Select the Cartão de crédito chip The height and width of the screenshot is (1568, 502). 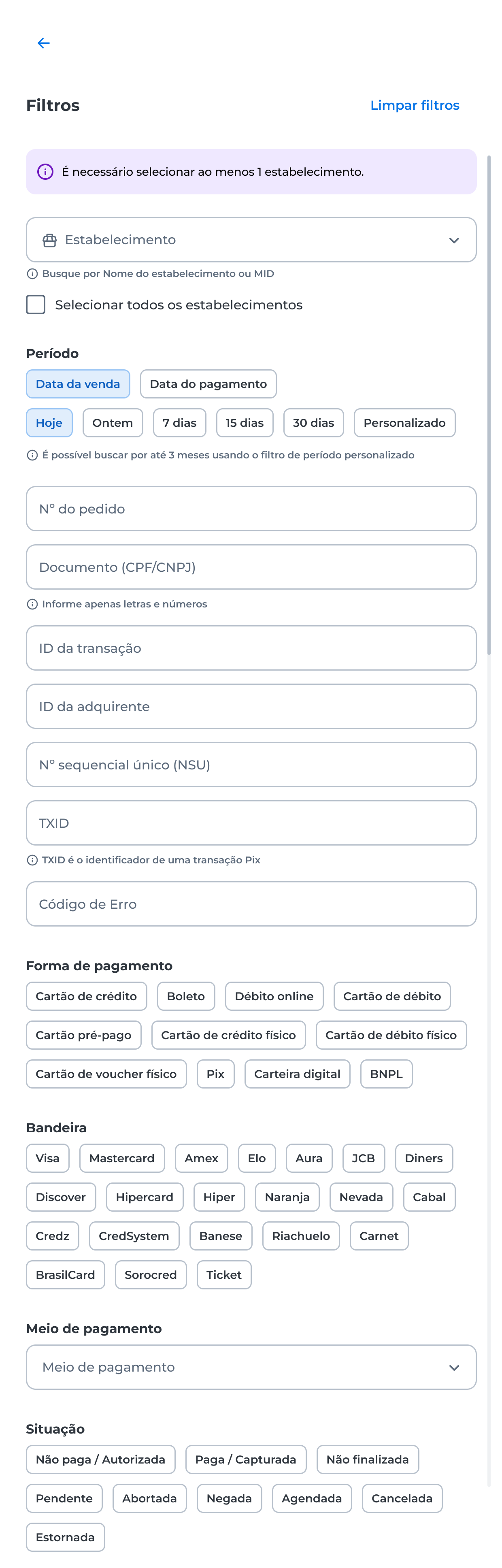[x=86, y=996]
